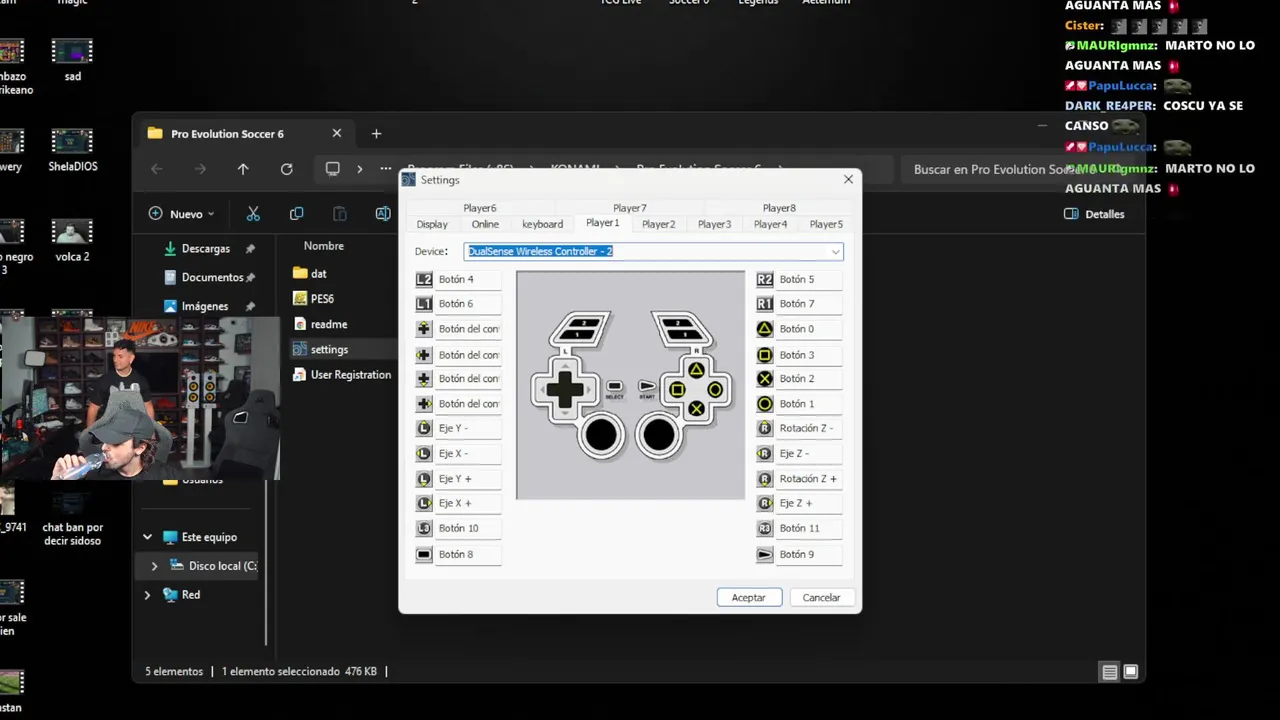Image resolution: width=1280 pixels, height=720 pixels.
Task: Add a new Explorer tab
Action: point(376,133)
